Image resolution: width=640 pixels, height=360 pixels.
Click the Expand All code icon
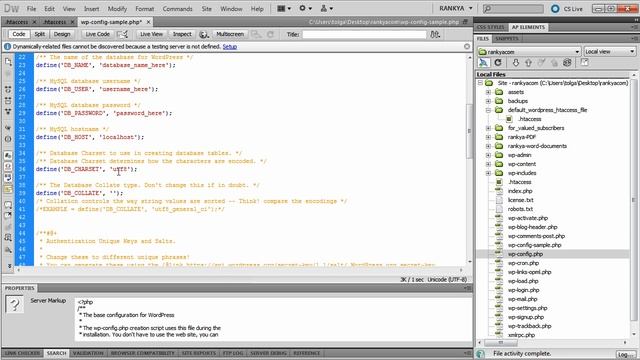[x=8, y=111]
